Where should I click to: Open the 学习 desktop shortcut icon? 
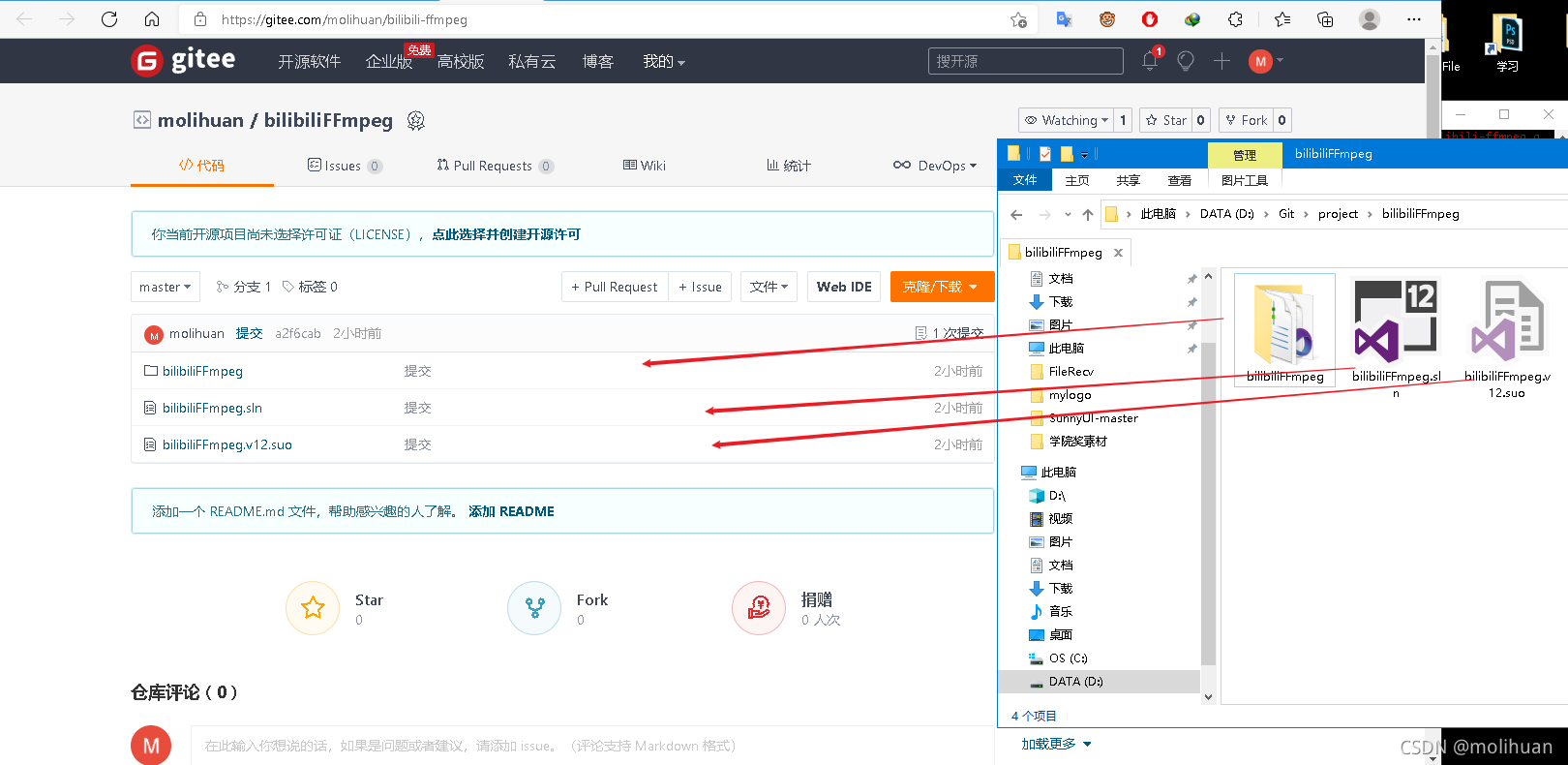tap(1507, 45)
